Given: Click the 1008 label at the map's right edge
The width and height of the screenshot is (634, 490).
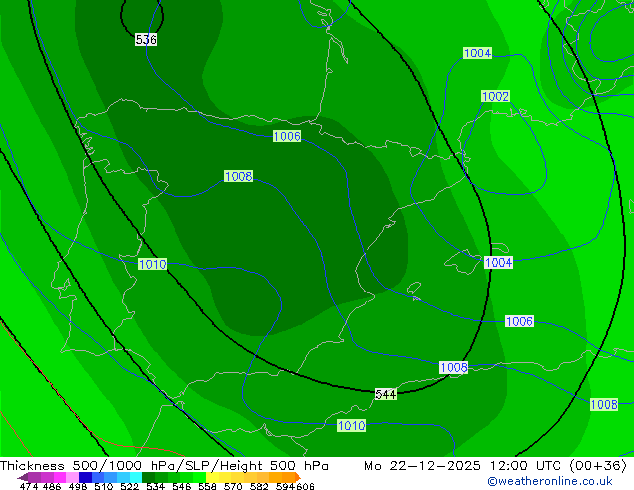Looking at the screenshot, I should [604, 404].
